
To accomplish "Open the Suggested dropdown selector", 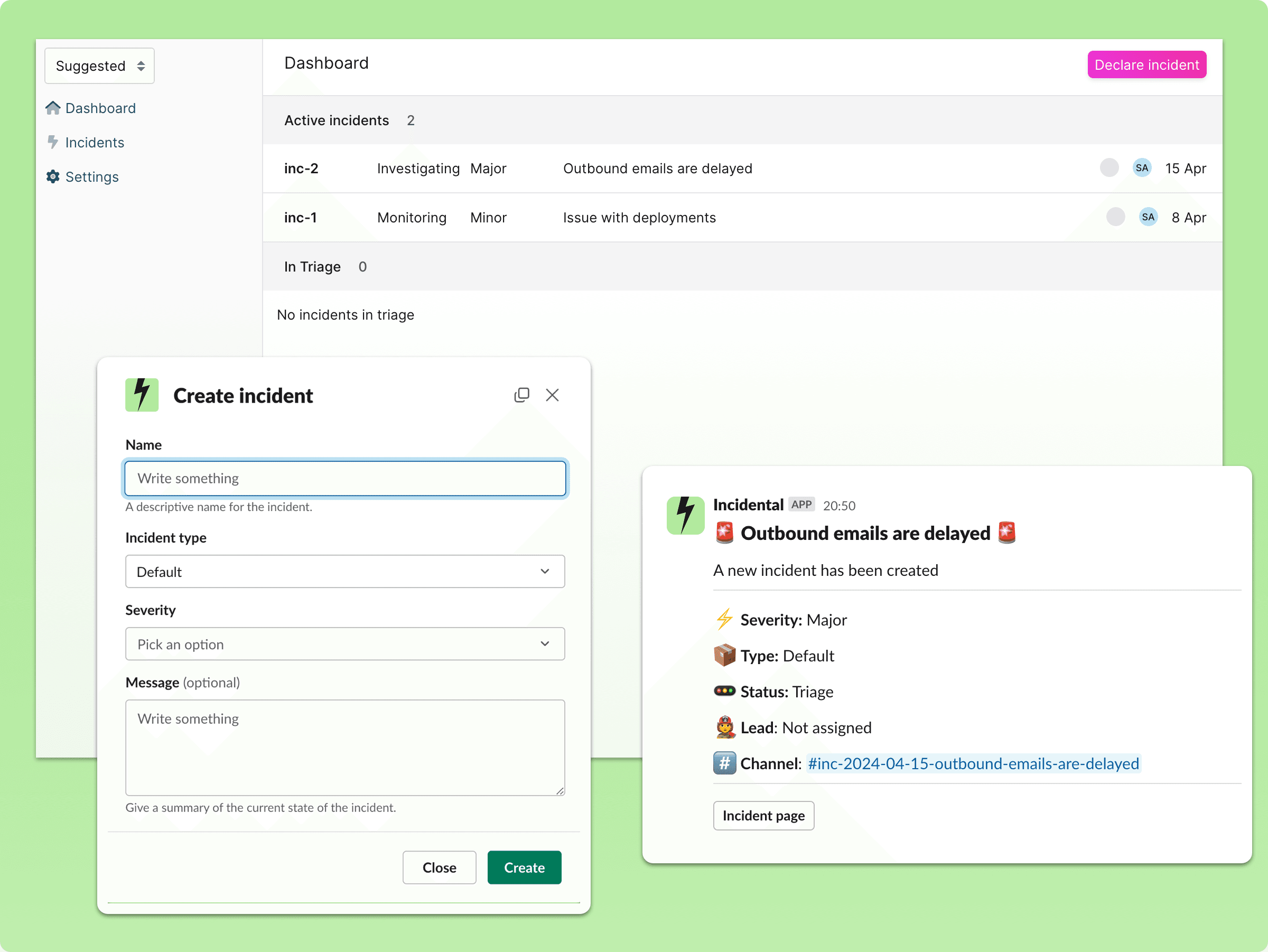I will tap(100, 66).
